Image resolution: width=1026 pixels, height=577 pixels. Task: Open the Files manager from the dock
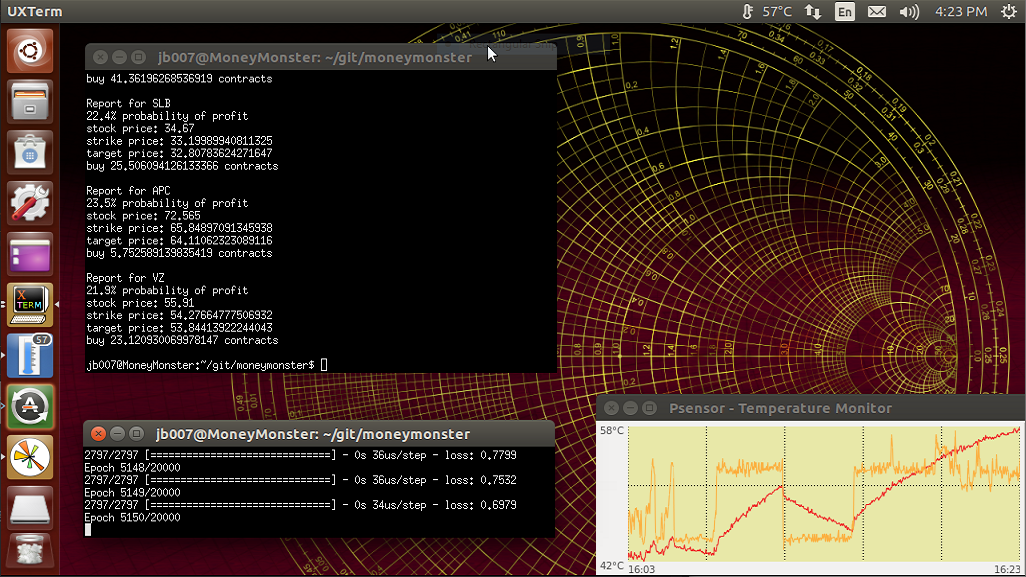pos(29,101)
